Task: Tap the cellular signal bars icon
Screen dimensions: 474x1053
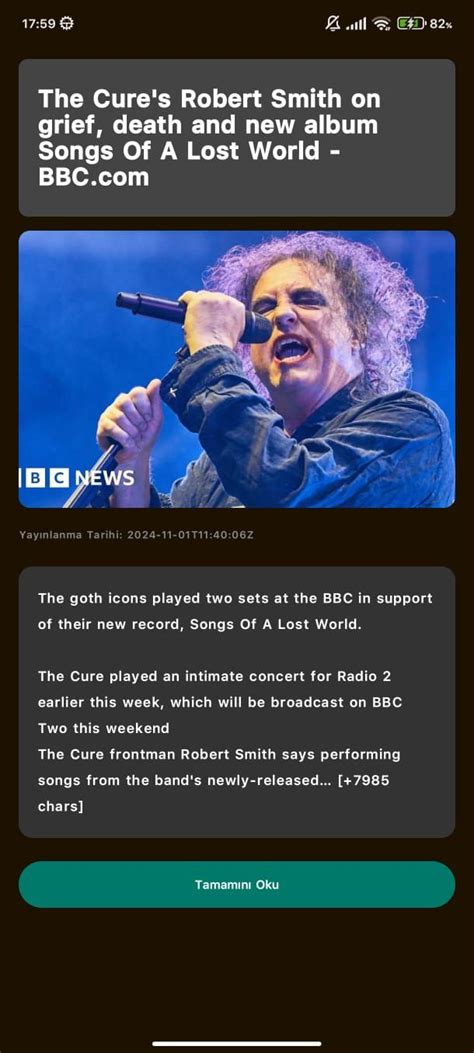Action: (x=356, y=24)
